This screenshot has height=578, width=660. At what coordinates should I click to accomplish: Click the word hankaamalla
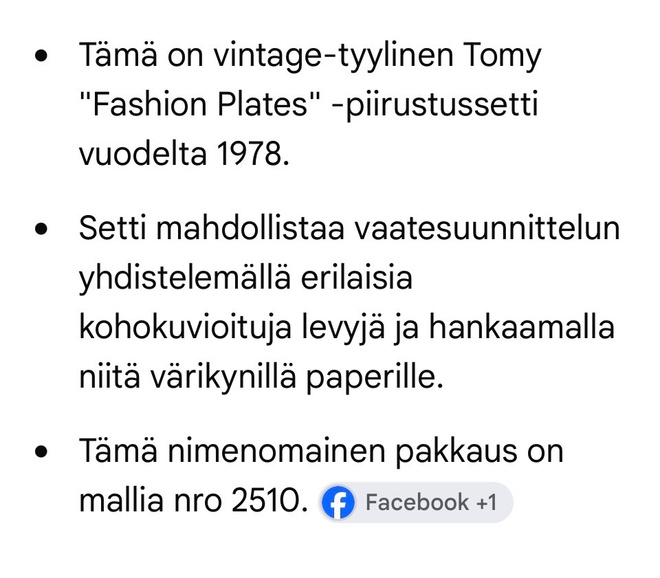(x=522, y=328)
